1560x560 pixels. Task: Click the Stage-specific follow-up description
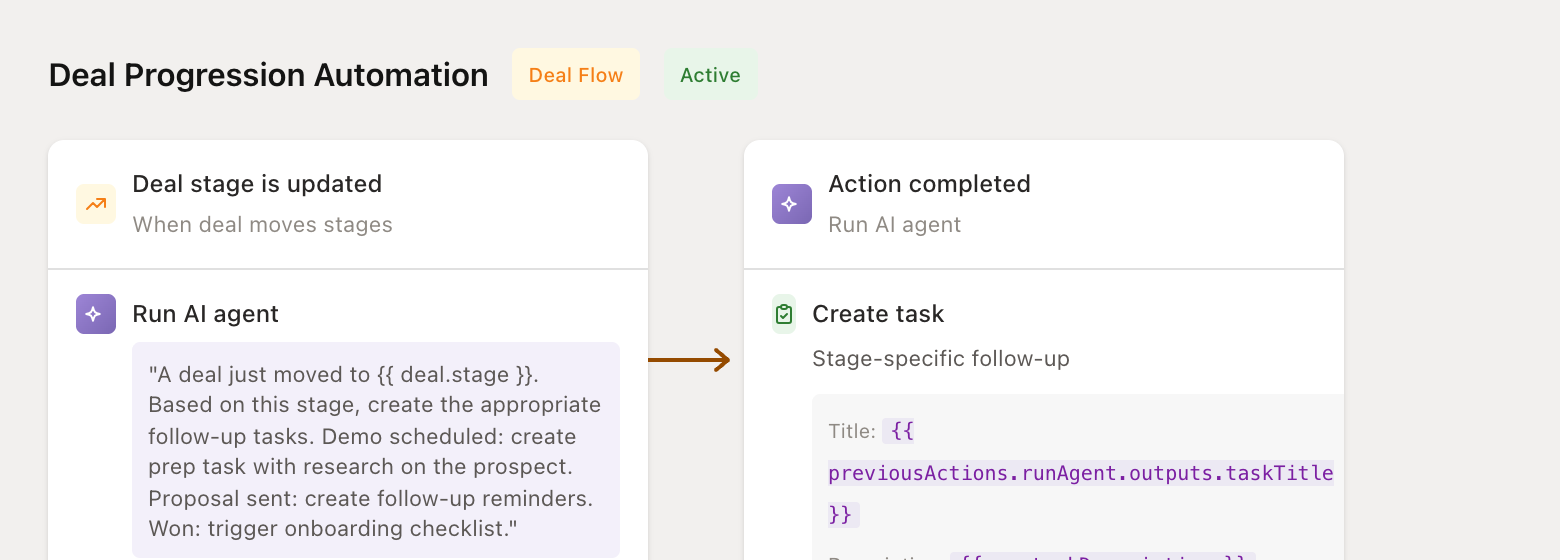(x=941, y=358)
